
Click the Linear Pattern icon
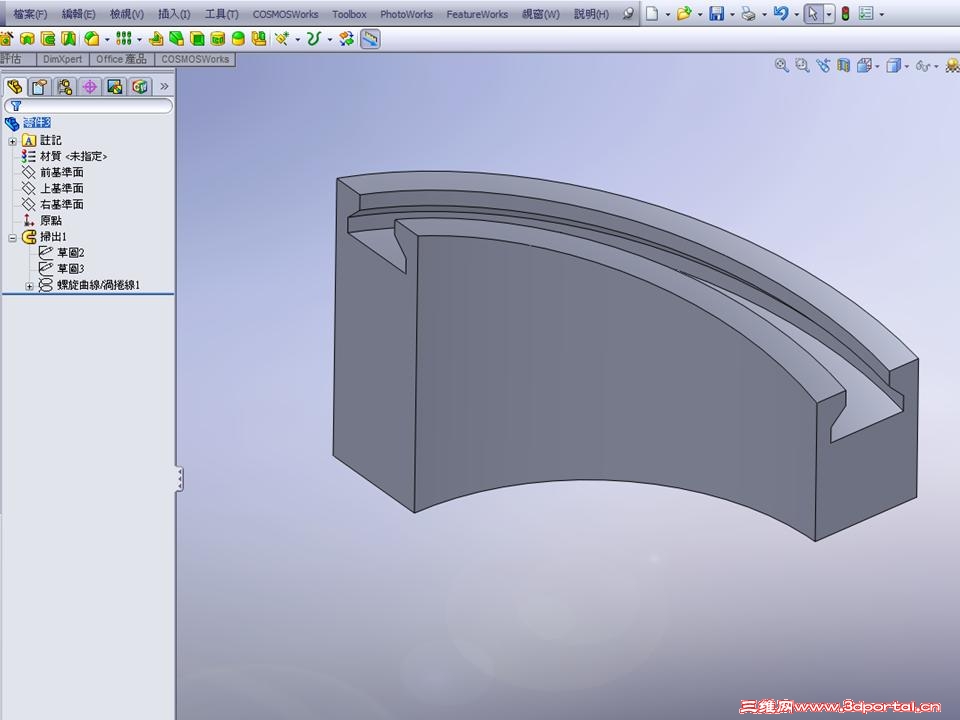point(124,39)
